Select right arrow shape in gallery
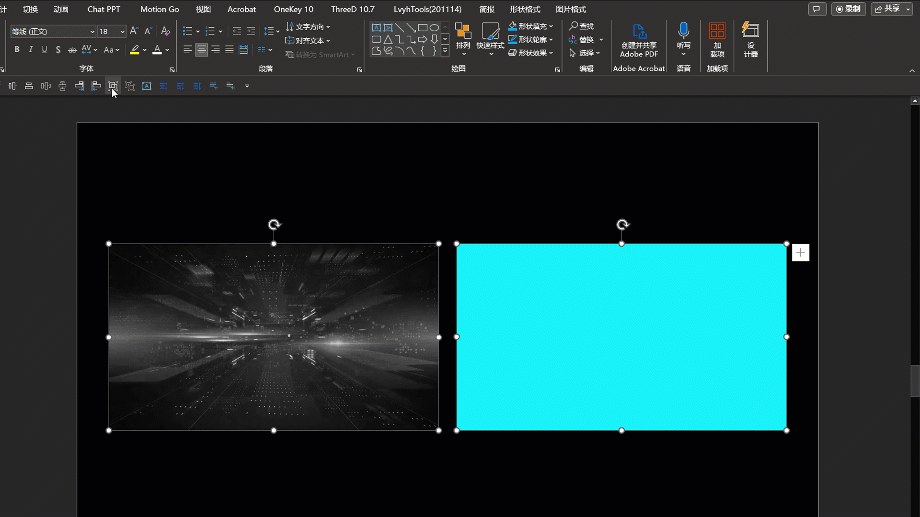This screenshot has width=920, height=517. (422, 39)
